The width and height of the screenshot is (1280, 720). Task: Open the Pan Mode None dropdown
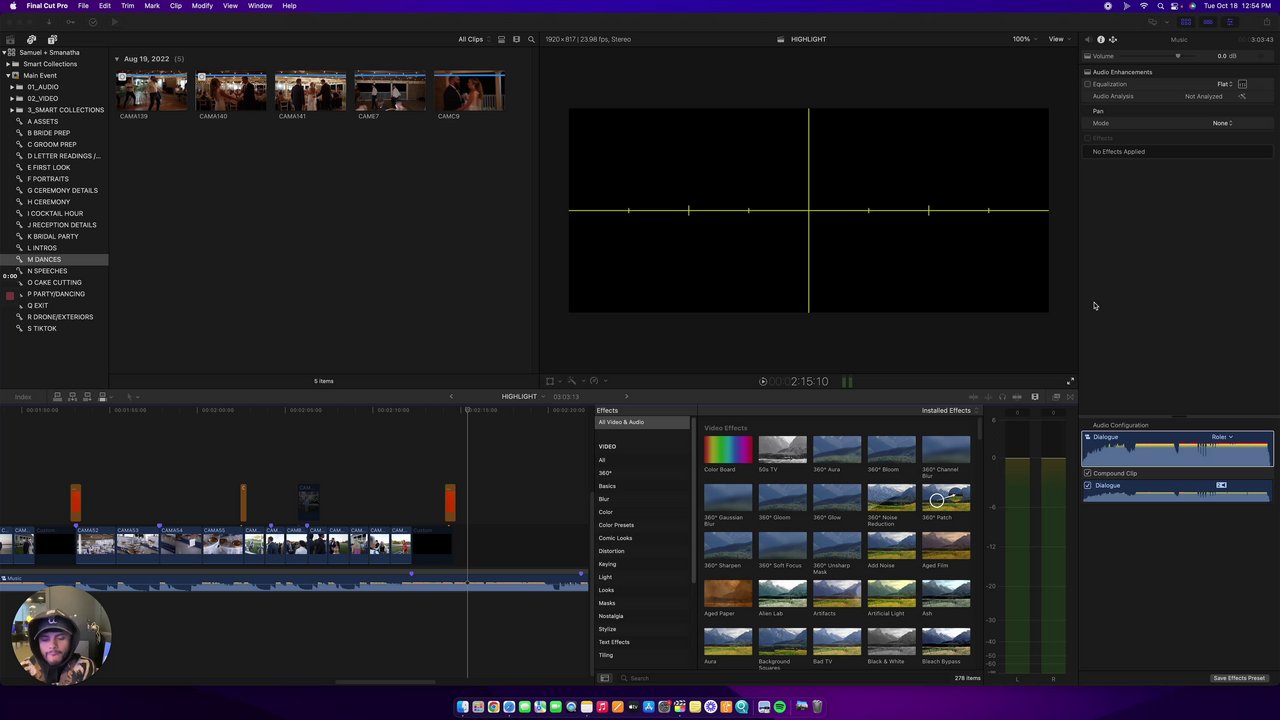tap(1222, 123)
